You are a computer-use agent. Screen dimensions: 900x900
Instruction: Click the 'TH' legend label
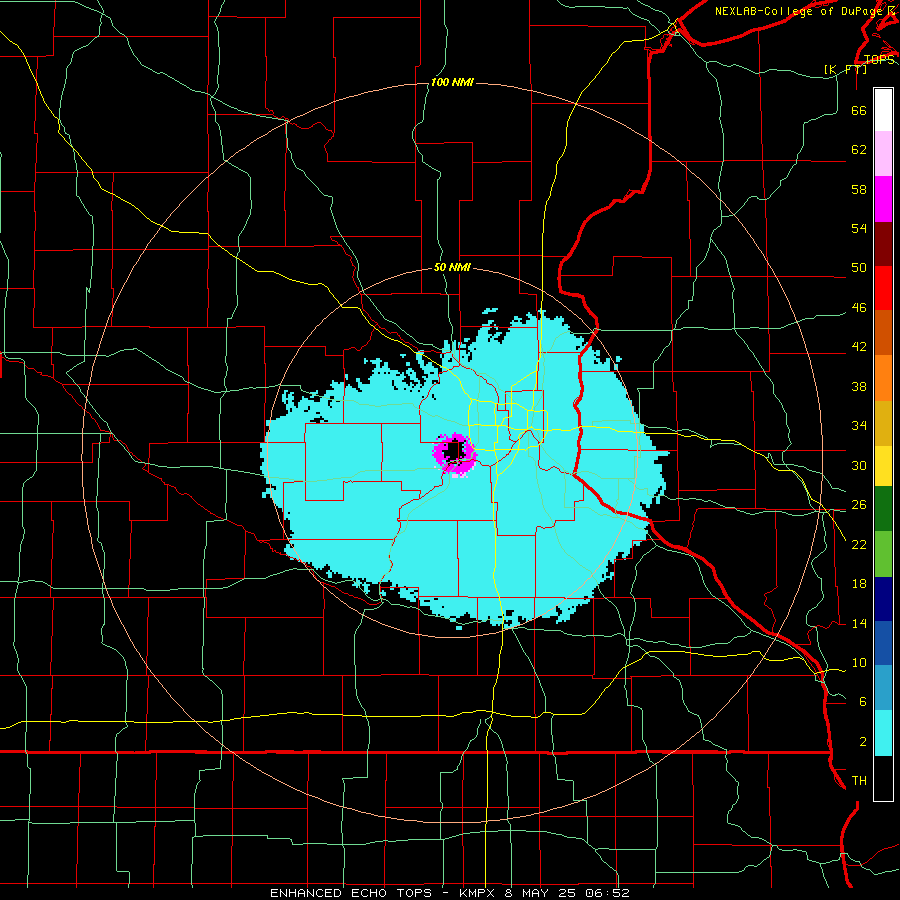click(x=859, y=781)
